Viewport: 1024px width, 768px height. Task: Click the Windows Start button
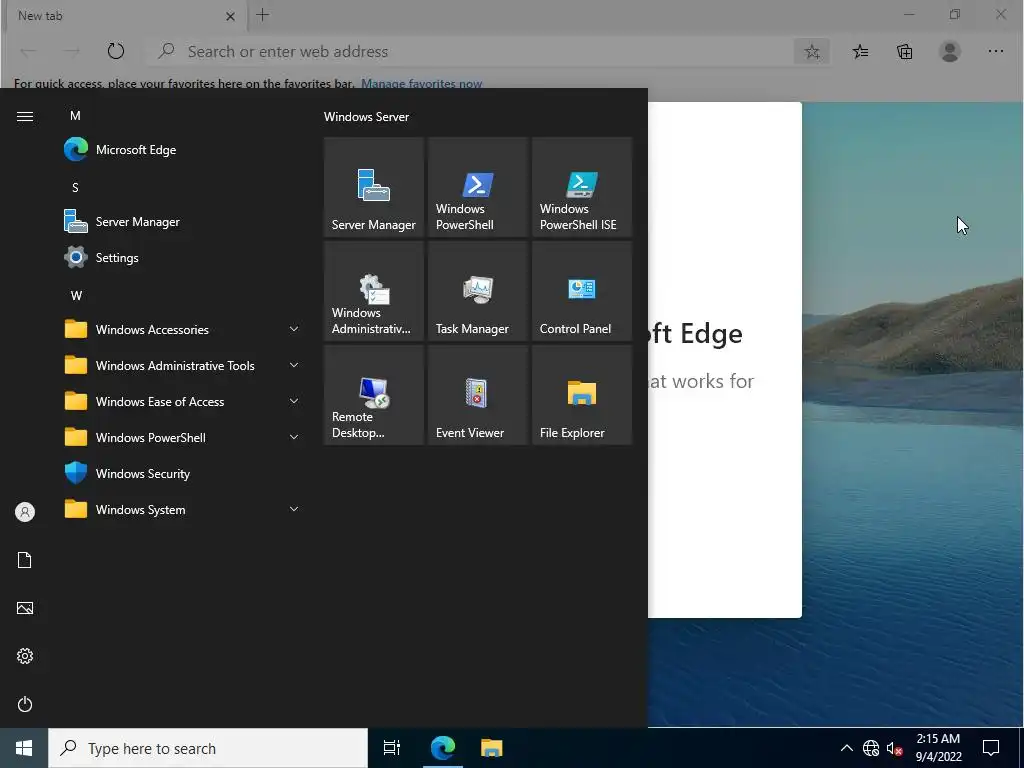coord(24,748)
